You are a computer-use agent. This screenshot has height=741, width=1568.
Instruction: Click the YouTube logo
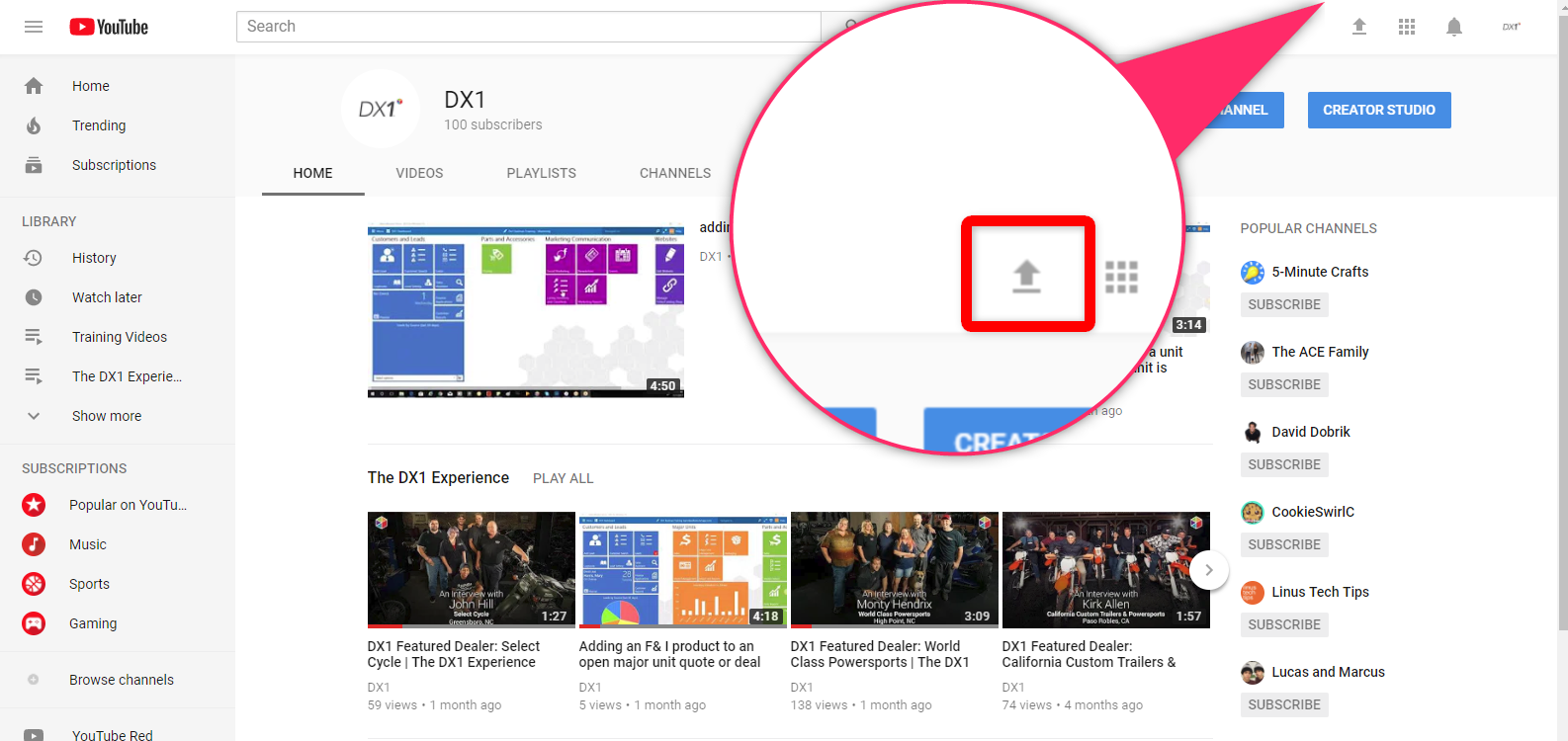coord(109,27)
